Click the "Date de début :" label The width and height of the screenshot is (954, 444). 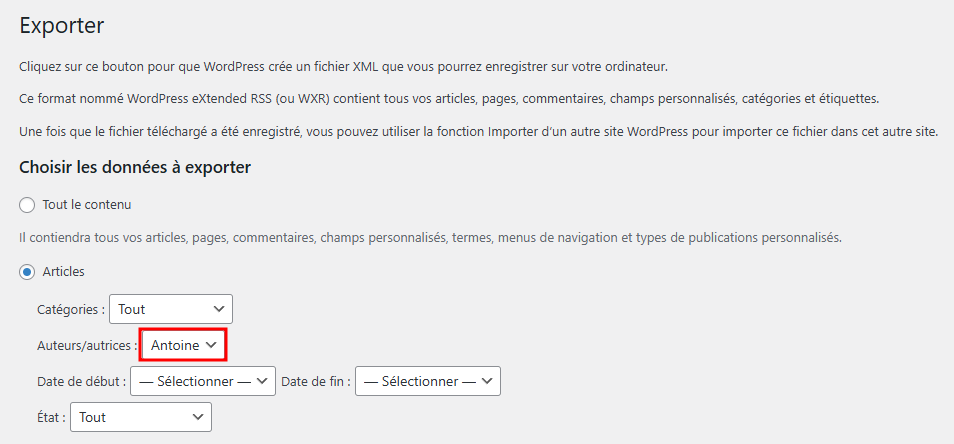click(x=82, y=381)
